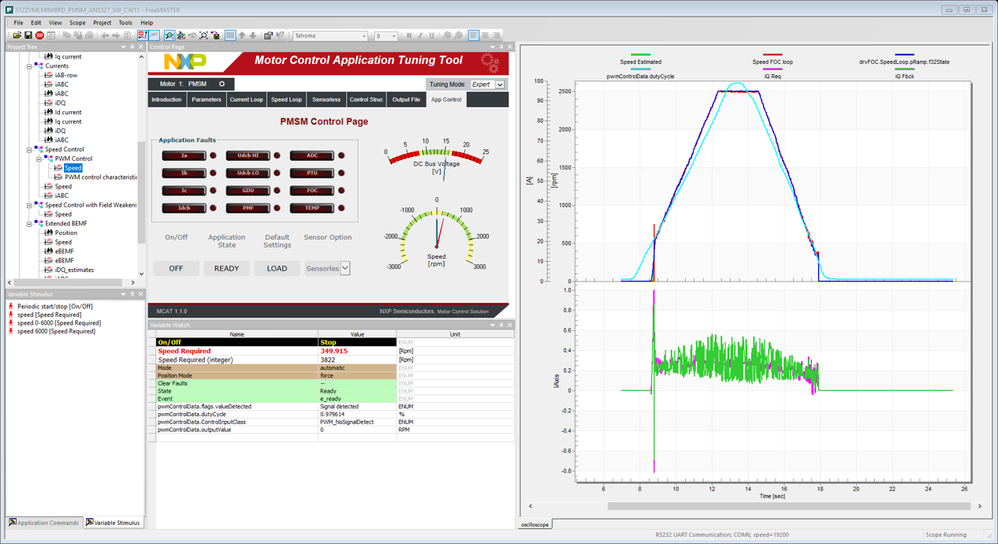Image resolution: width=998 pixels, height=544 pixels.
Task: Click the Udcb HI fault button
Action: point(248,155)
